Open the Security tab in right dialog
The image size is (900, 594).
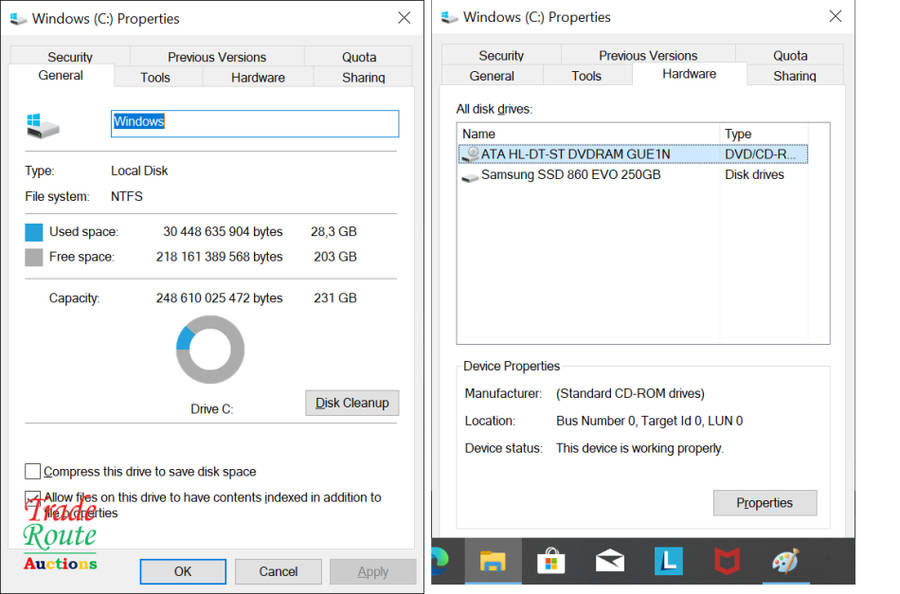[x=501, y=56]
